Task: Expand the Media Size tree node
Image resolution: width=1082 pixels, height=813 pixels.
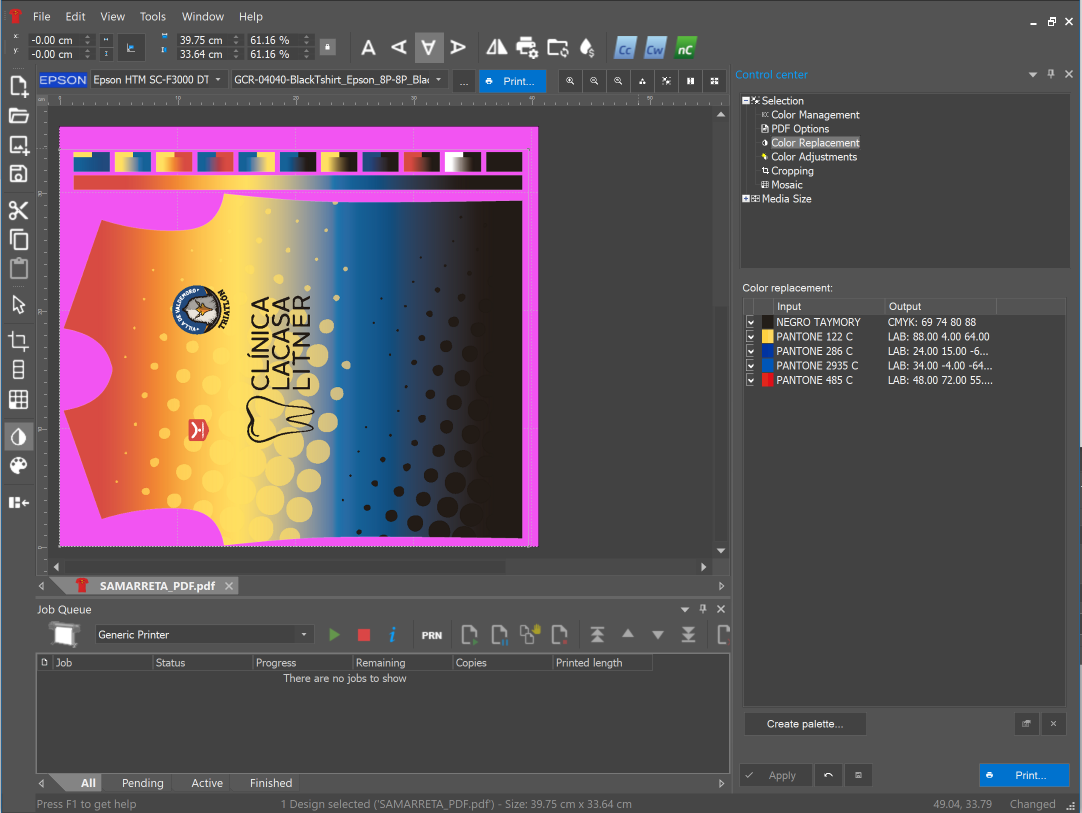Action: (746, 199)
